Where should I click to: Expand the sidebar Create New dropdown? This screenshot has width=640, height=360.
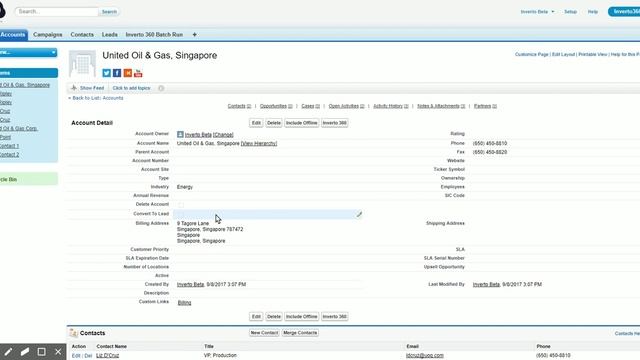pyautogui.click(x=29, y=53)
